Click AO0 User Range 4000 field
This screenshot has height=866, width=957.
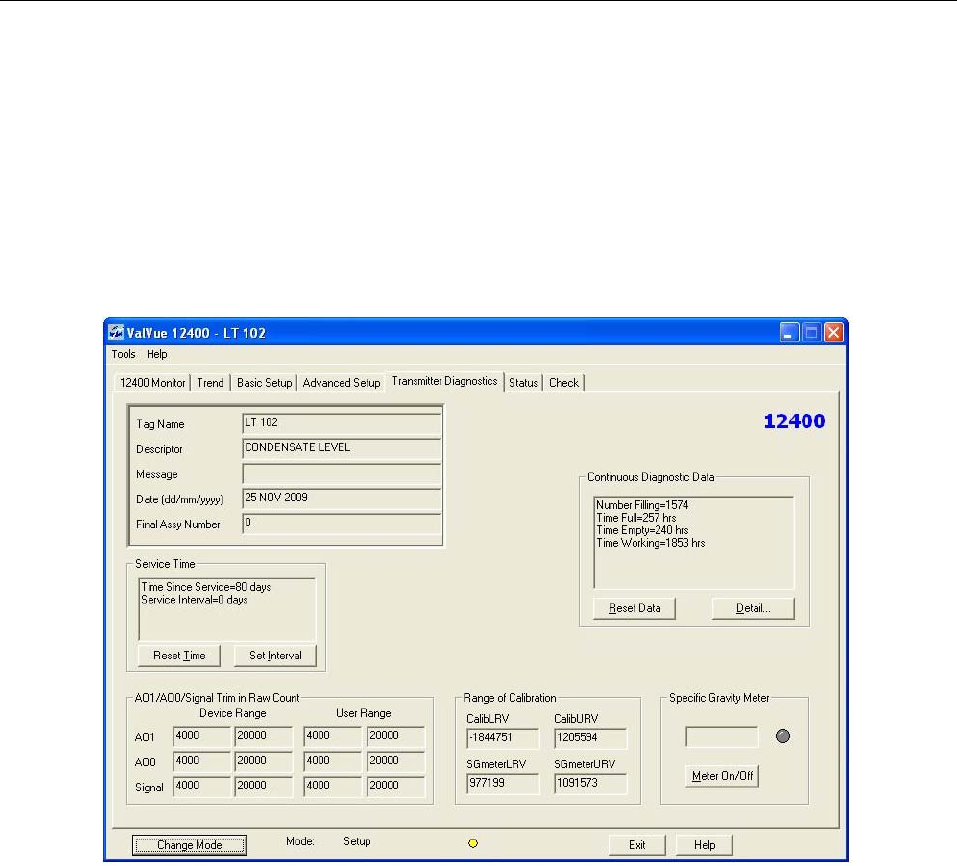point(333,762)
